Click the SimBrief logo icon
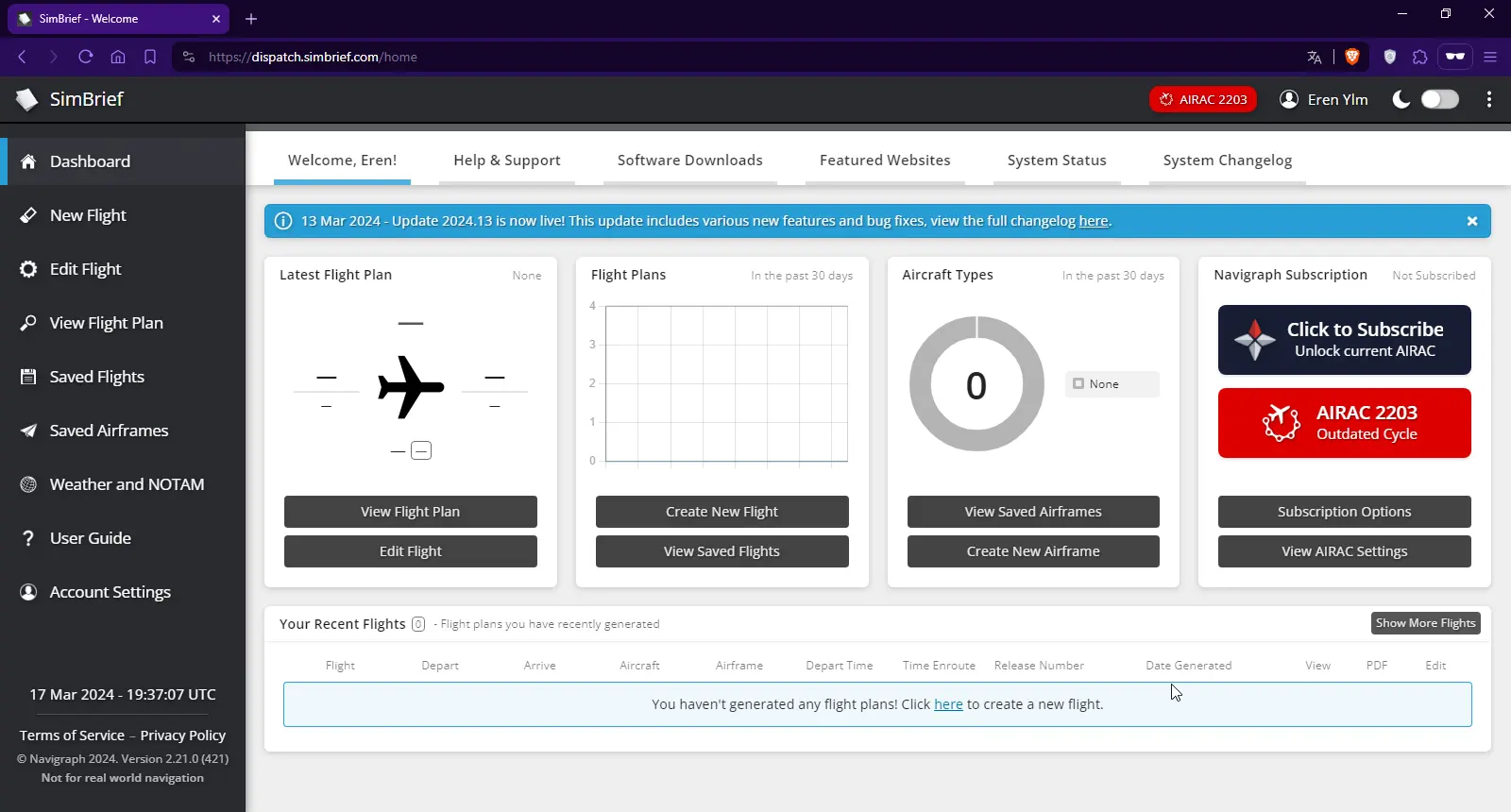The width and height of the screenshot is (1511, 812). (x=26, y=99)
